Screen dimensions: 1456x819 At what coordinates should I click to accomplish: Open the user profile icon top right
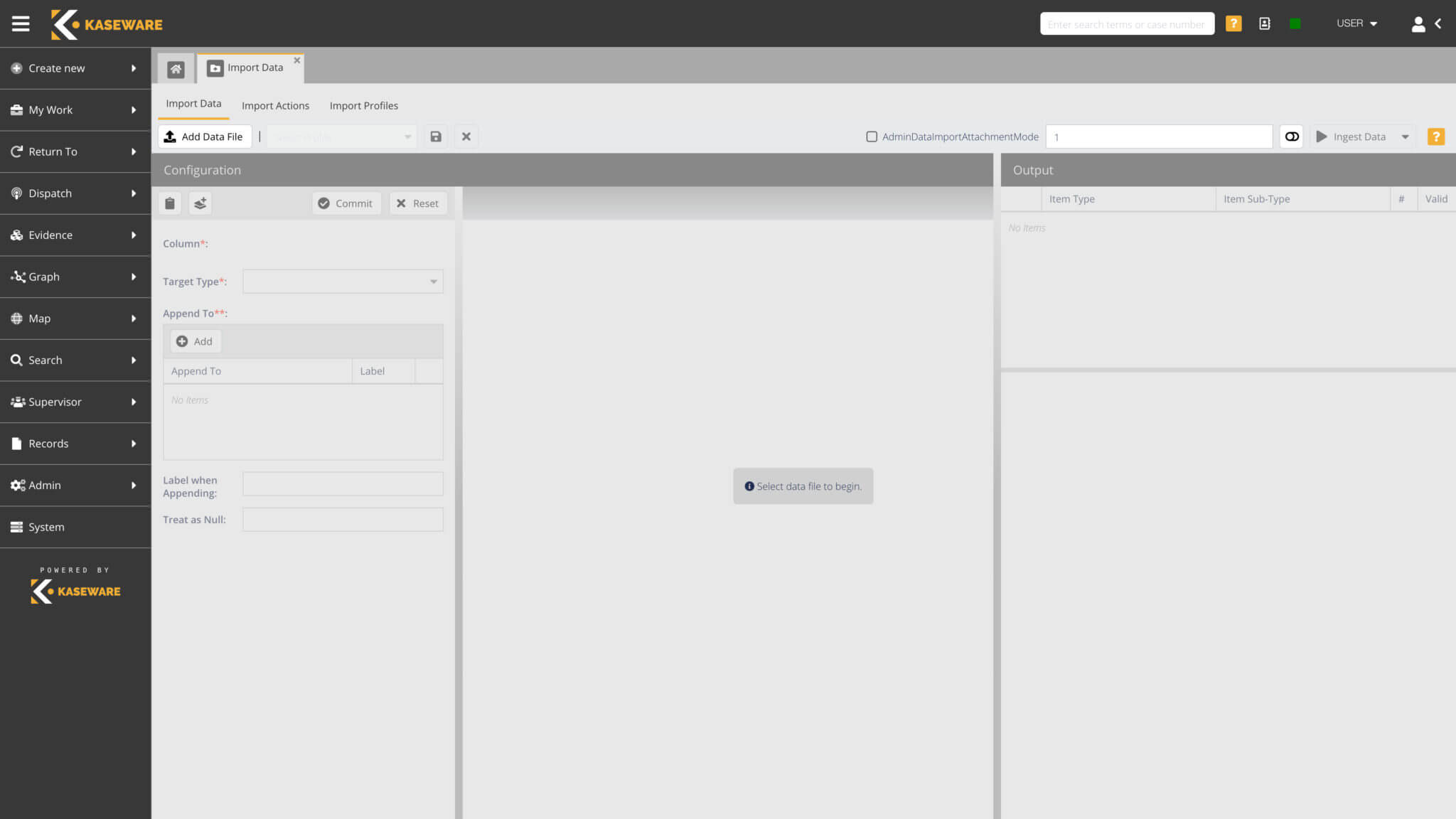point(1418,23)
